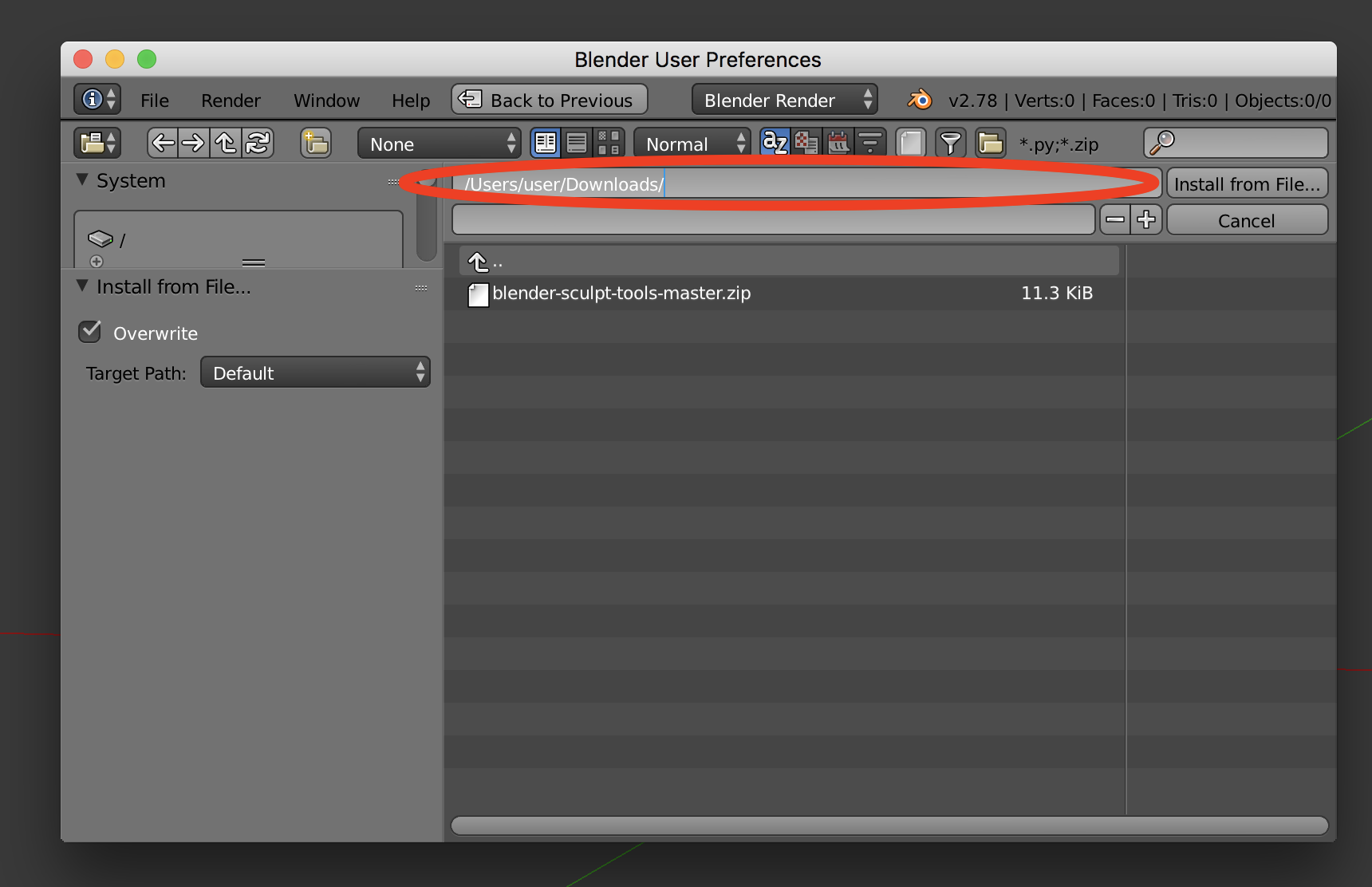The width and height of the screenshot is (1372, 887).
Task: Click the root disk drive icon
Action: click(x=101, y=239)
